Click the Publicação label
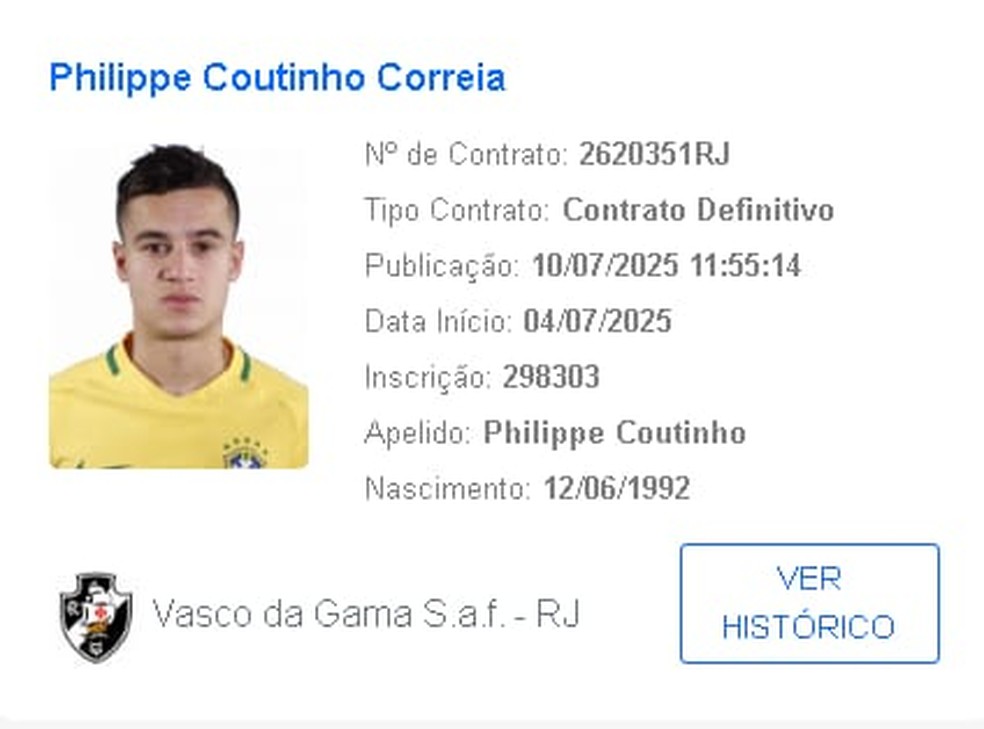 coord(443,266)
